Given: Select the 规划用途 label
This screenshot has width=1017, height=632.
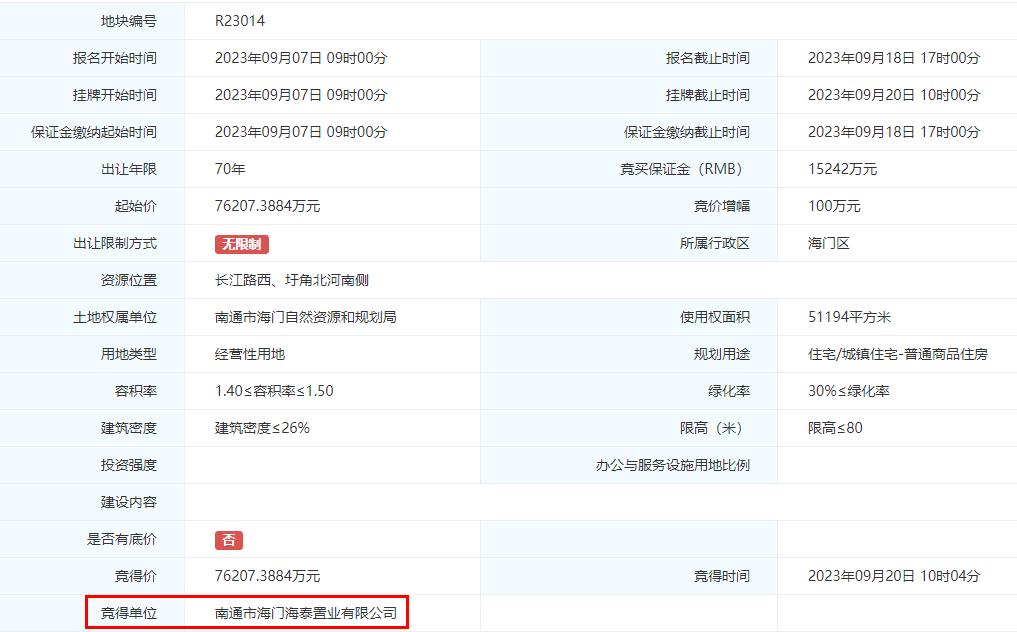Looking at the screenshot, I should pos(722,354).
